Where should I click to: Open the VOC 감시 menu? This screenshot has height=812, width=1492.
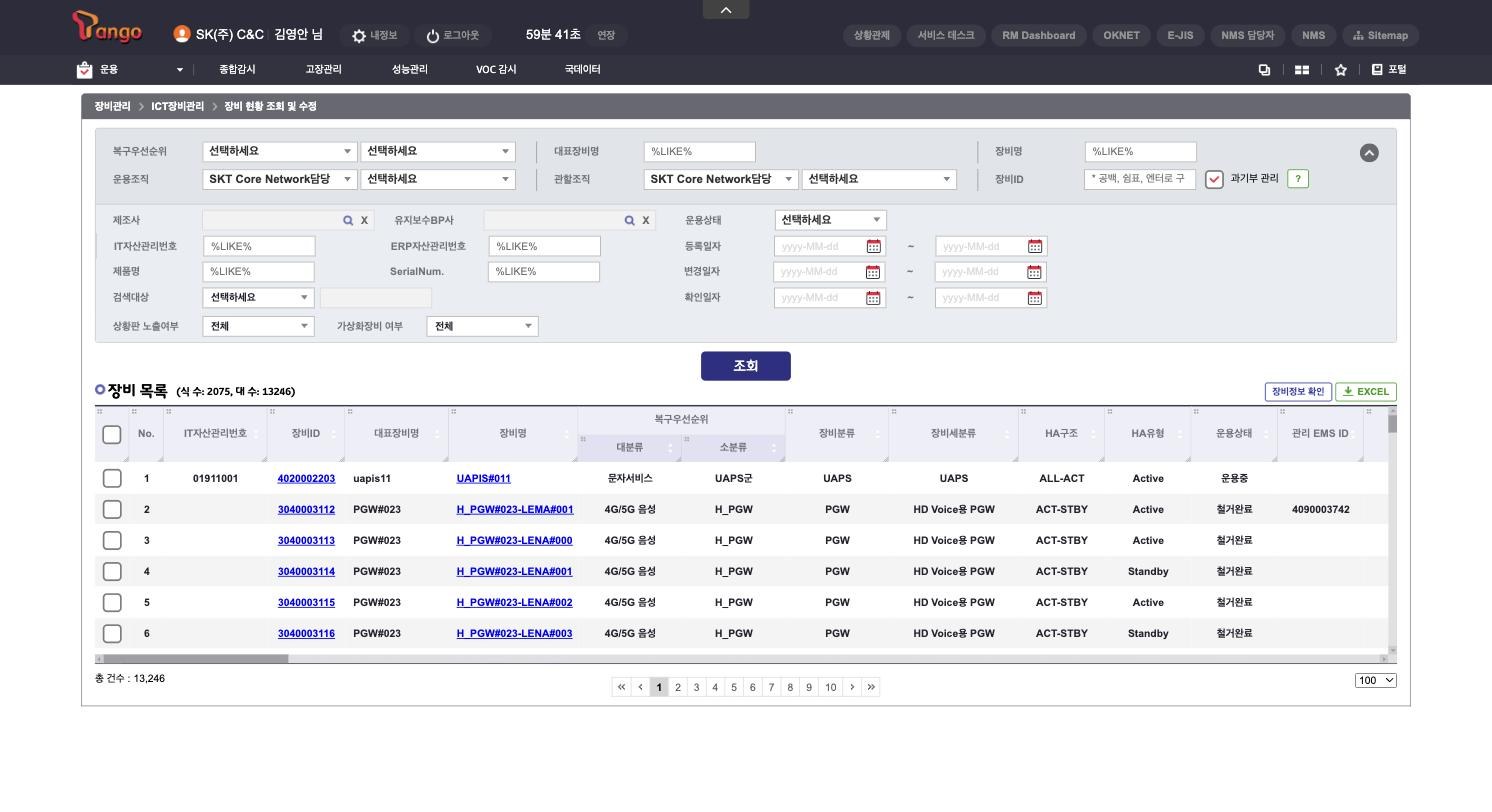pyautogui.click(x=496, y=70)
